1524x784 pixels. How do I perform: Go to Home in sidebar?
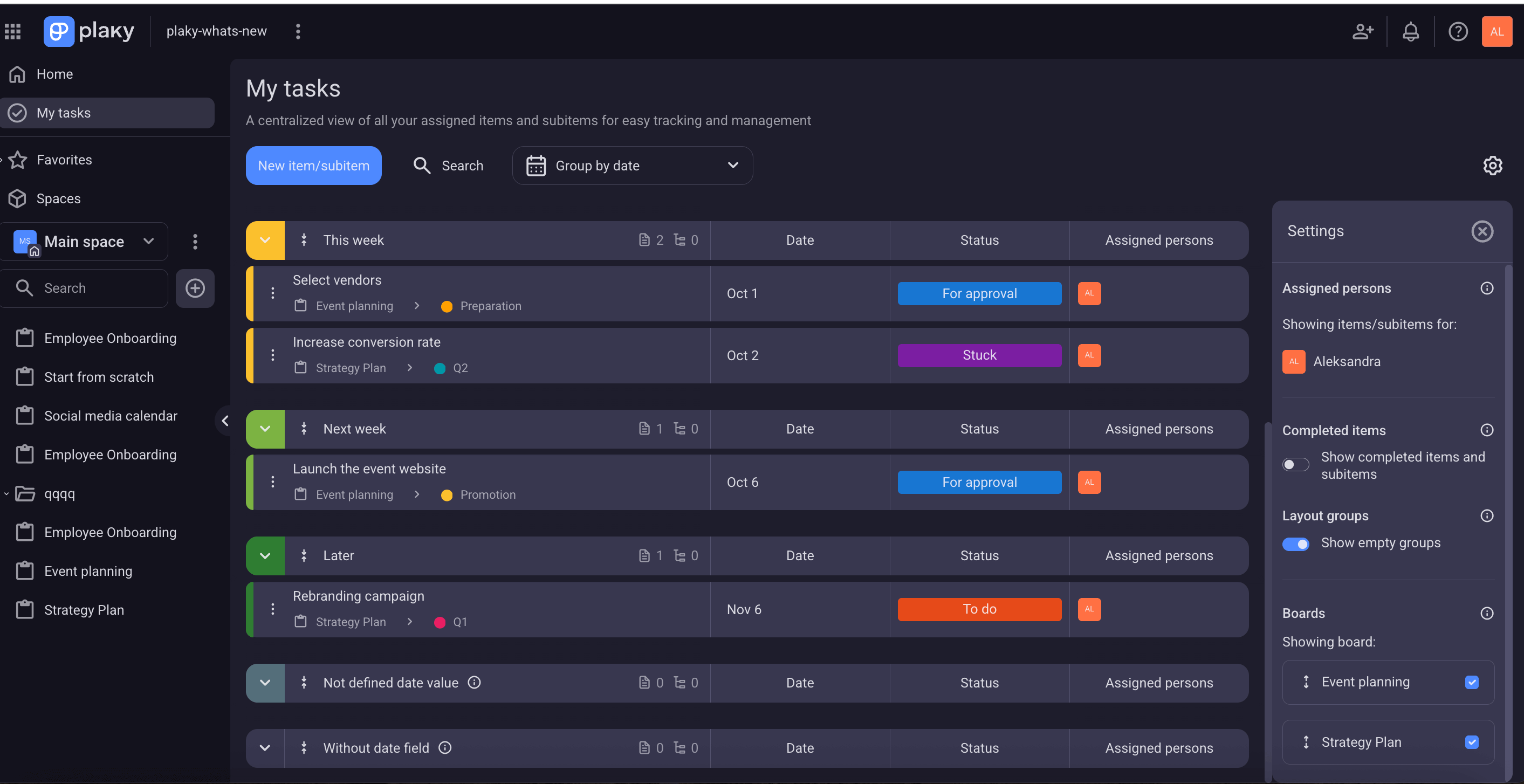point(54,74)
